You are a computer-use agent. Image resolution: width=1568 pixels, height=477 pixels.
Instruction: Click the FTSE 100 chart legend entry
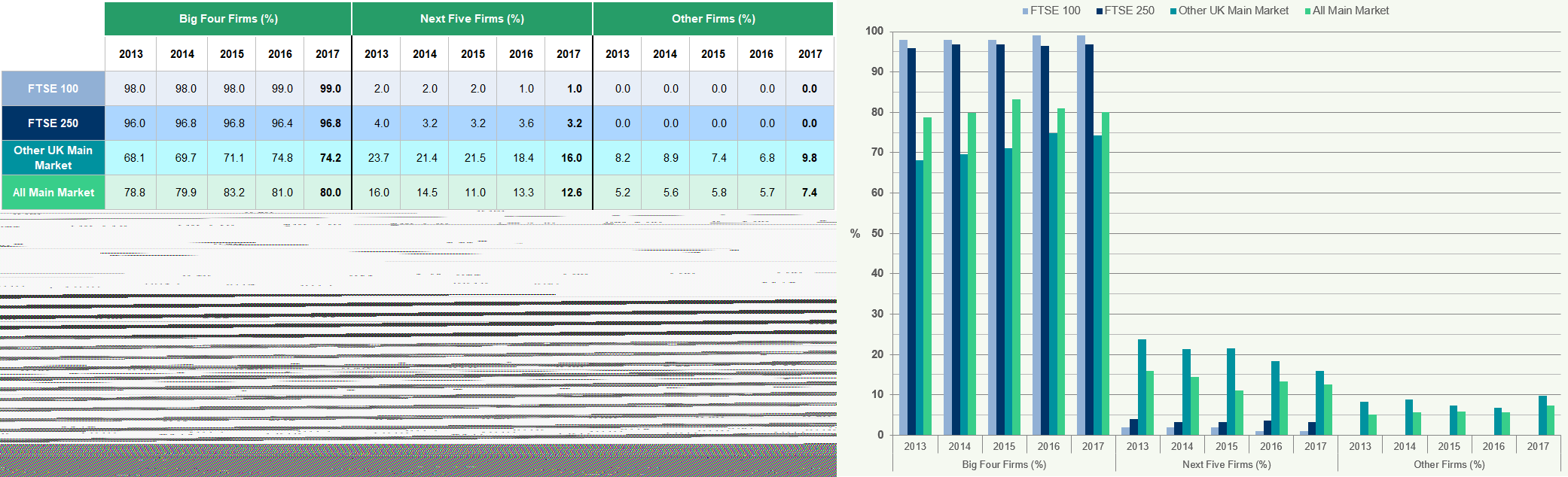tap(1051, 11)
